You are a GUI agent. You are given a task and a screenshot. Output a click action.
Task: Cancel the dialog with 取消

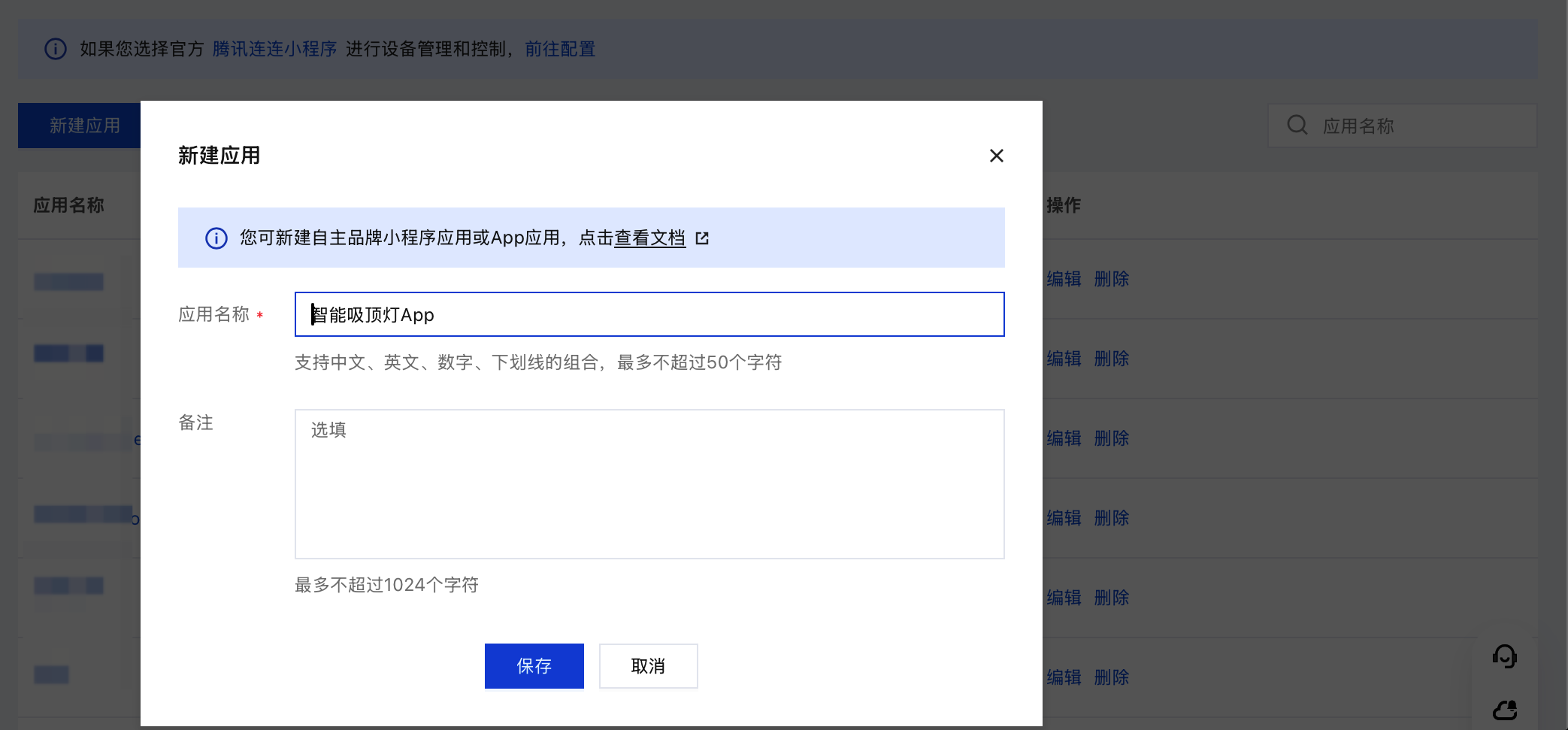[648, 666]
